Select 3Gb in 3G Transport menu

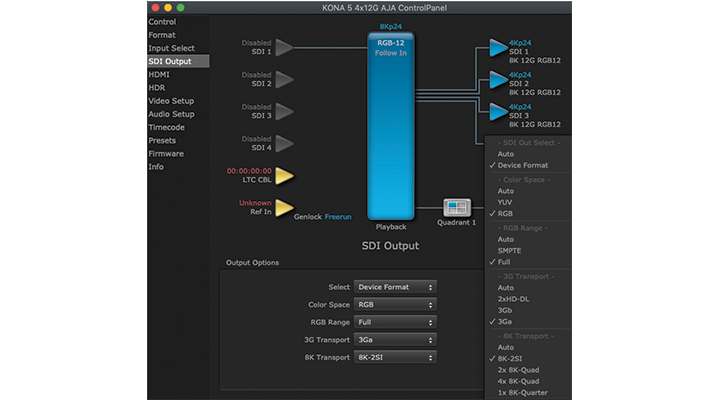506,310
